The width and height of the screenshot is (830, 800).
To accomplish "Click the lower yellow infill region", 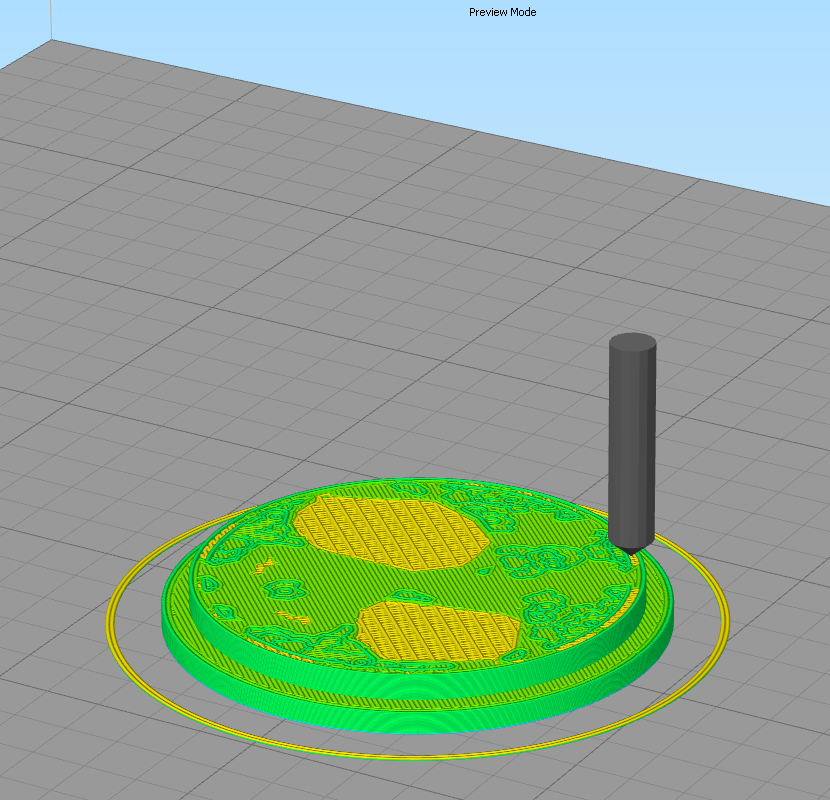I will click(x=437, y=631).
